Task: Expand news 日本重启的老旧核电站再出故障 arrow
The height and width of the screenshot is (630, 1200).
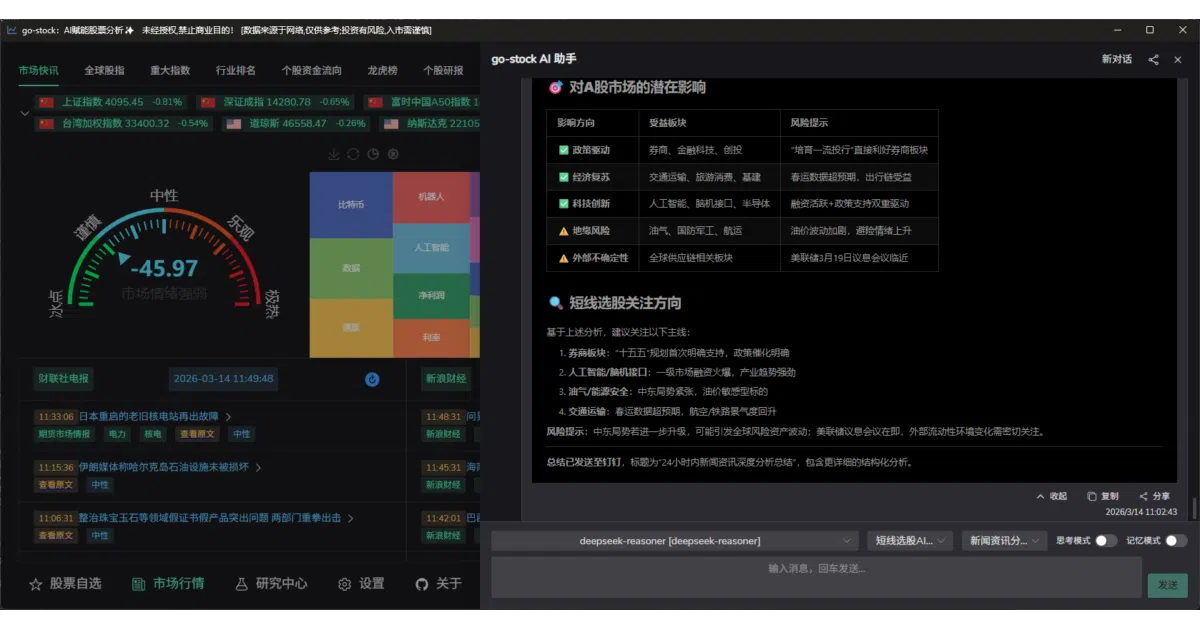Action: point(228,417)
